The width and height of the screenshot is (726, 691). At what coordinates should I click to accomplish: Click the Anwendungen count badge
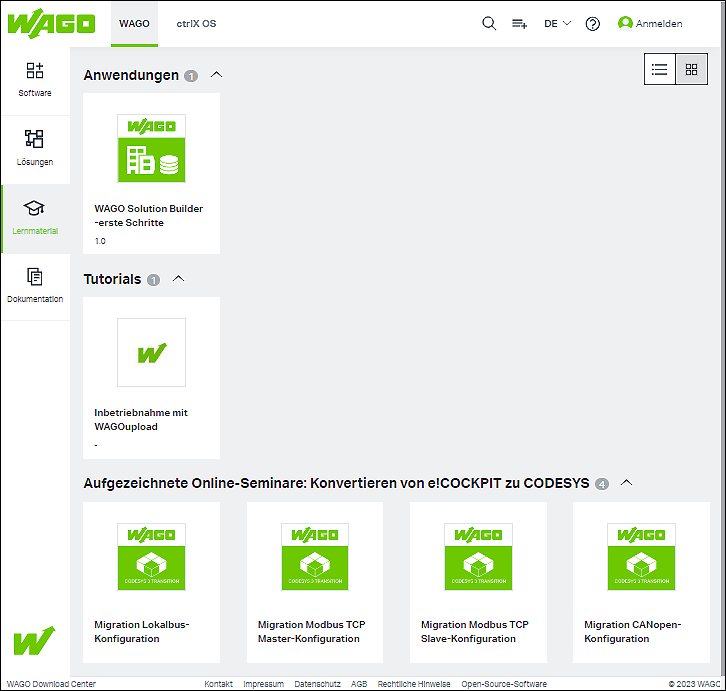click(191, 75)
